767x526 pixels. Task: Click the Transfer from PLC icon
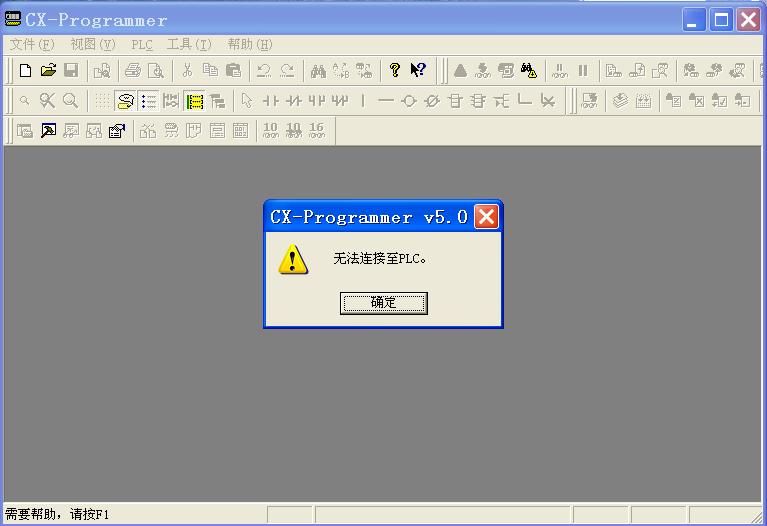637,70
